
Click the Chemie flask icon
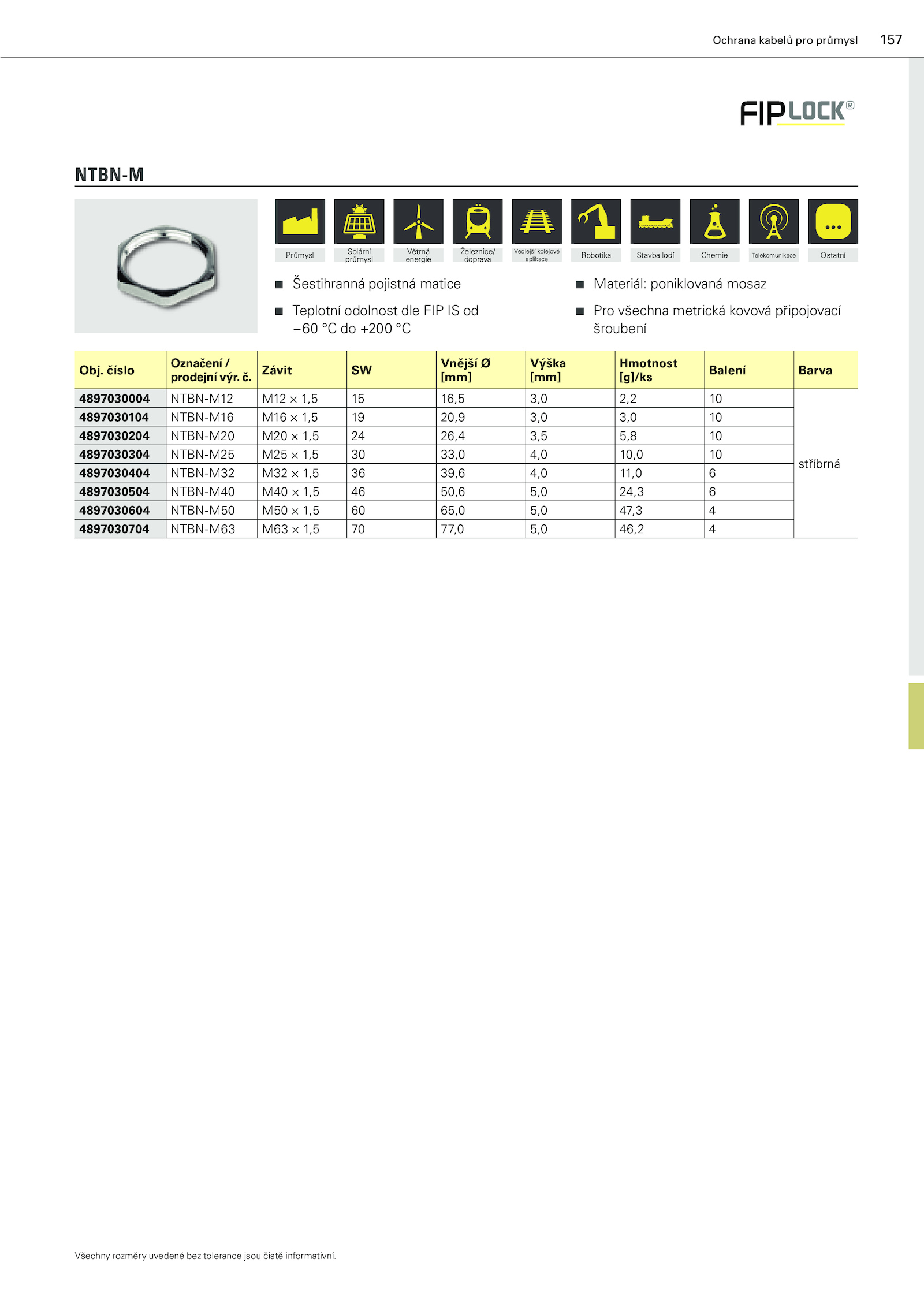(x=714, y=221)
